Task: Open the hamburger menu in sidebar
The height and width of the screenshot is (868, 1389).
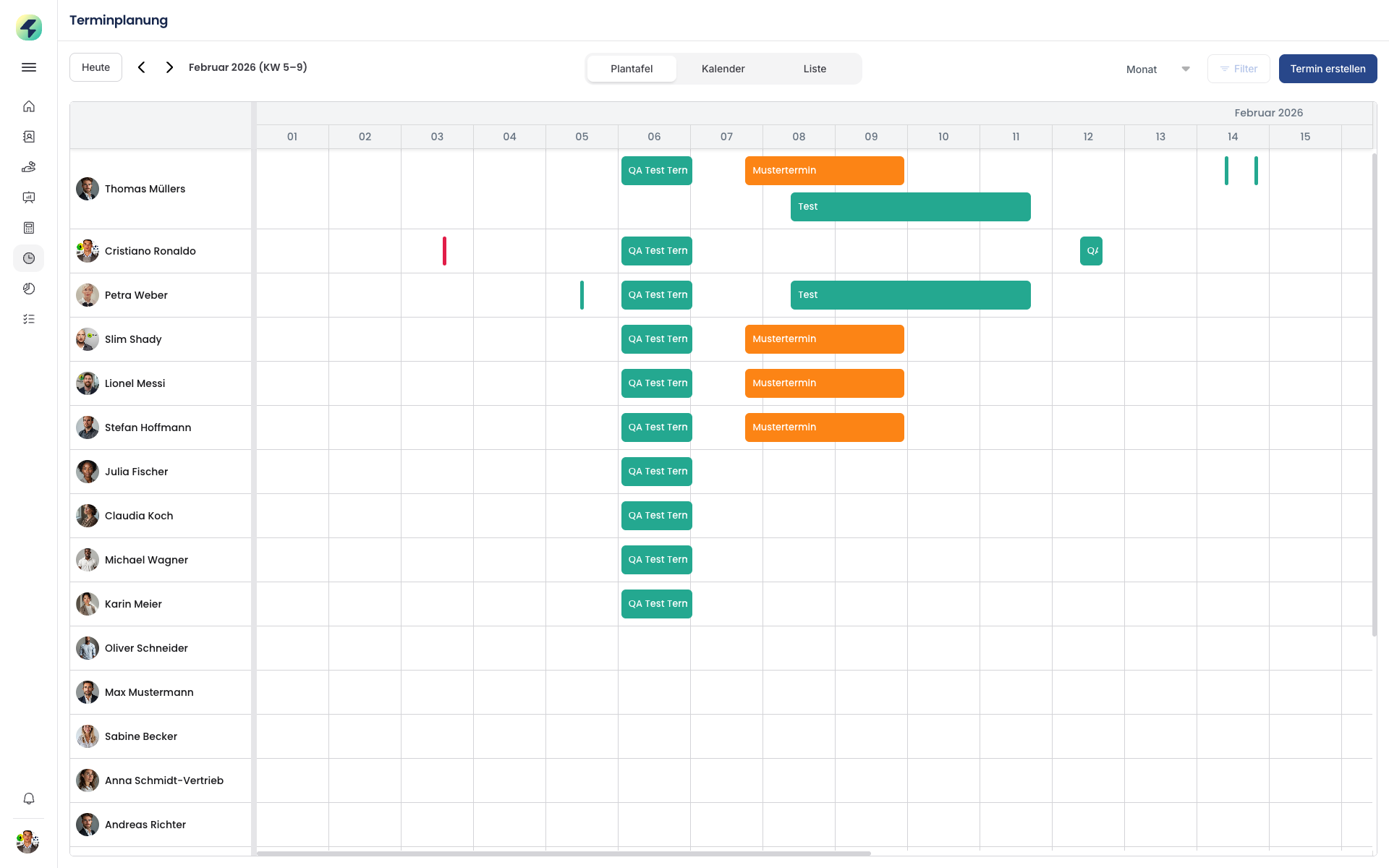Action: (29, 67)
